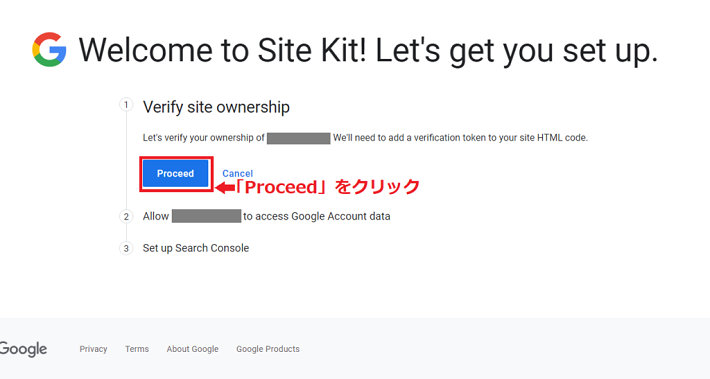Click the blue Proceed button
The width and height of the screenshot is (710, 379).
176,174
